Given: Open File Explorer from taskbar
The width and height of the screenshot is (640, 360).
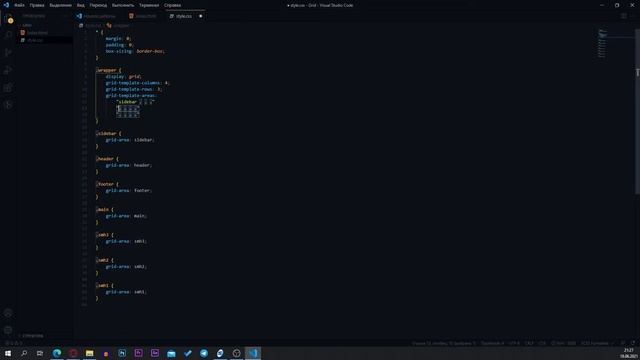Looking at the screenshot, I should [89, 353].
